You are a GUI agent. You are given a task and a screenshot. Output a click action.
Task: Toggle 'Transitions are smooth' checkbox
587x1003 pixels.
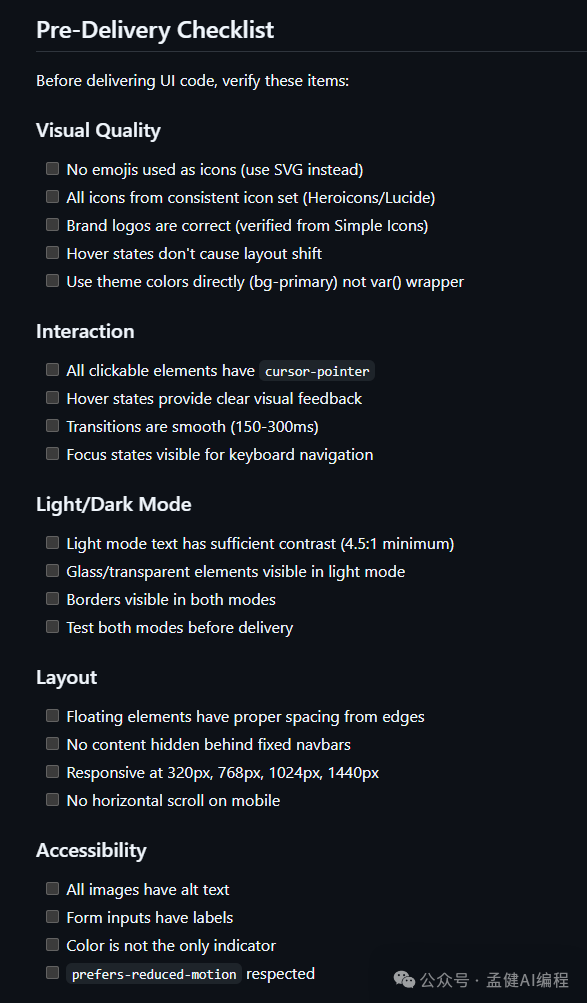point(52,425)
